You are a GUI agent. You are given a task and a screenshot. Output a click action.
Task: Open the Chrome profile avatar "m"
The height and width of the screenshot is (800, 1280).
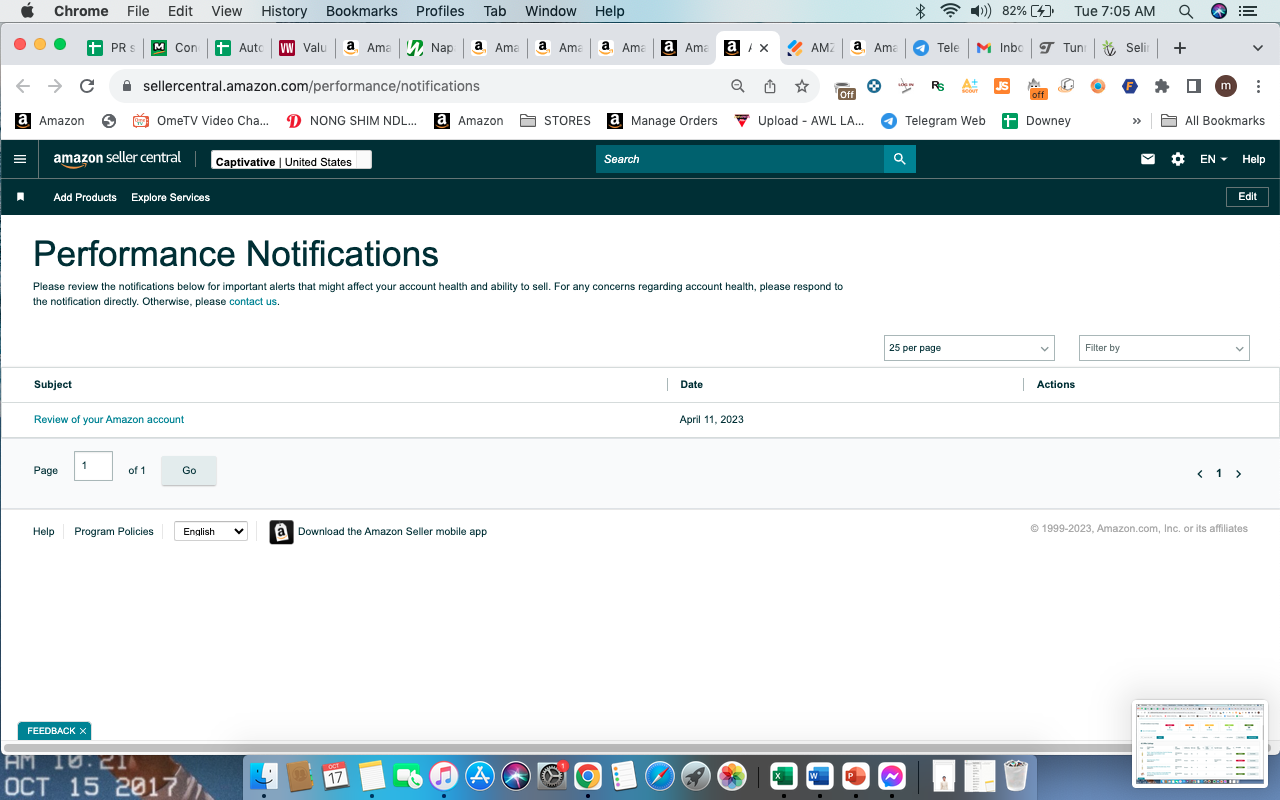[x=1226, y=86]
